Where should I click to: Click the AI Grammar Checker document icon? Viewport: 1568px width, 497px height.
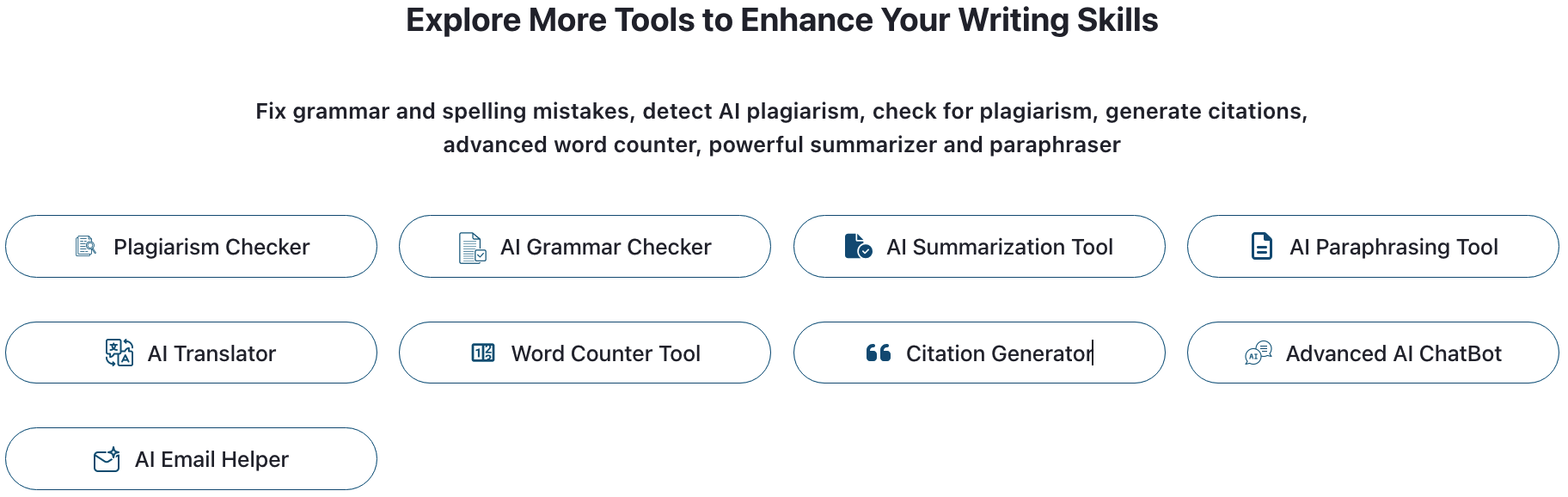click(x=472, y=248)
